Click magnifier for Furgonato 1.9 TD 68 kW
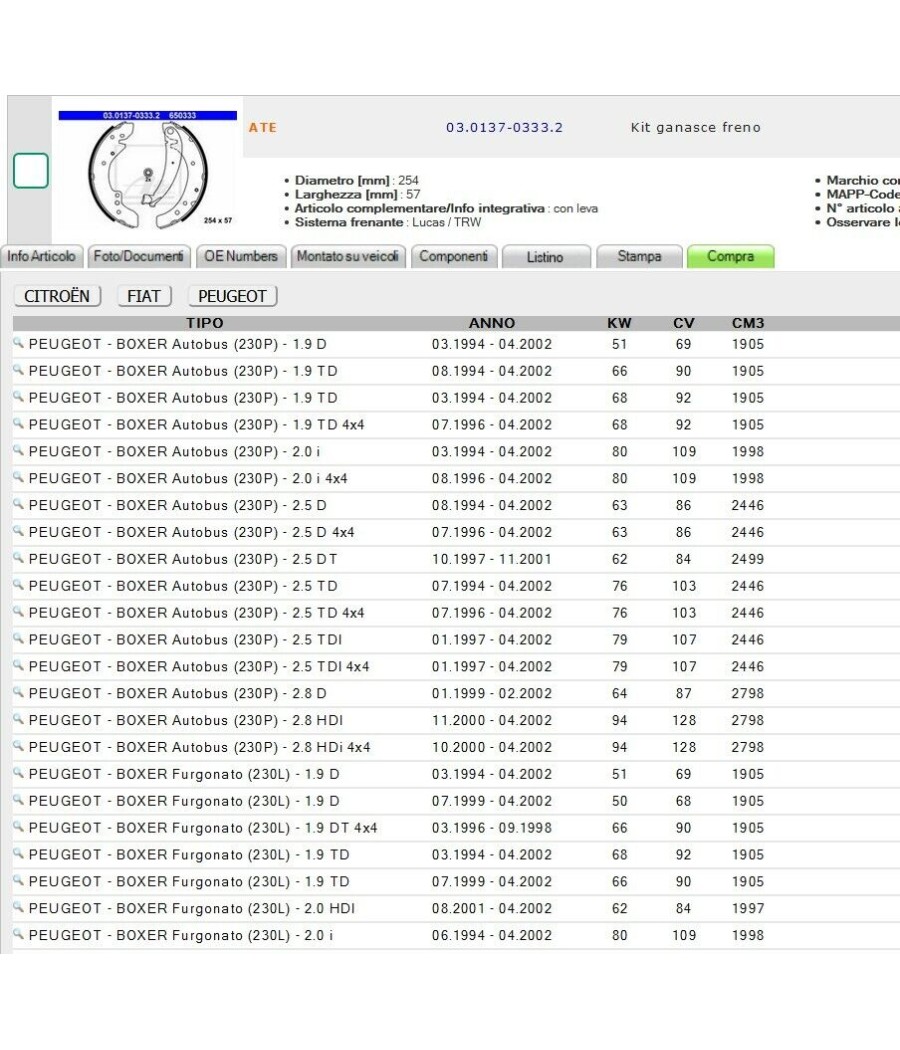The image size is (900, 1050). coord(18,853)
